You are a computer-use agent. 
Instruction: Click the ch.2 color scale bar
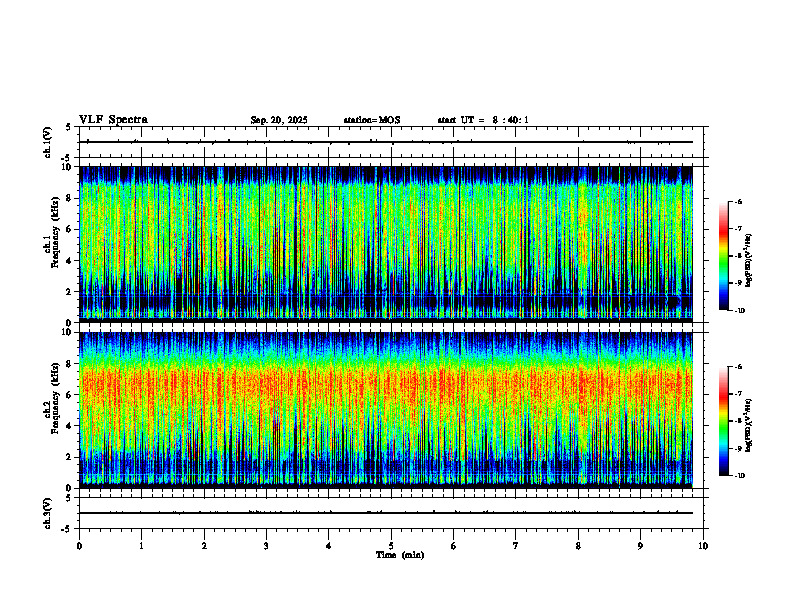tap(723, 421)
